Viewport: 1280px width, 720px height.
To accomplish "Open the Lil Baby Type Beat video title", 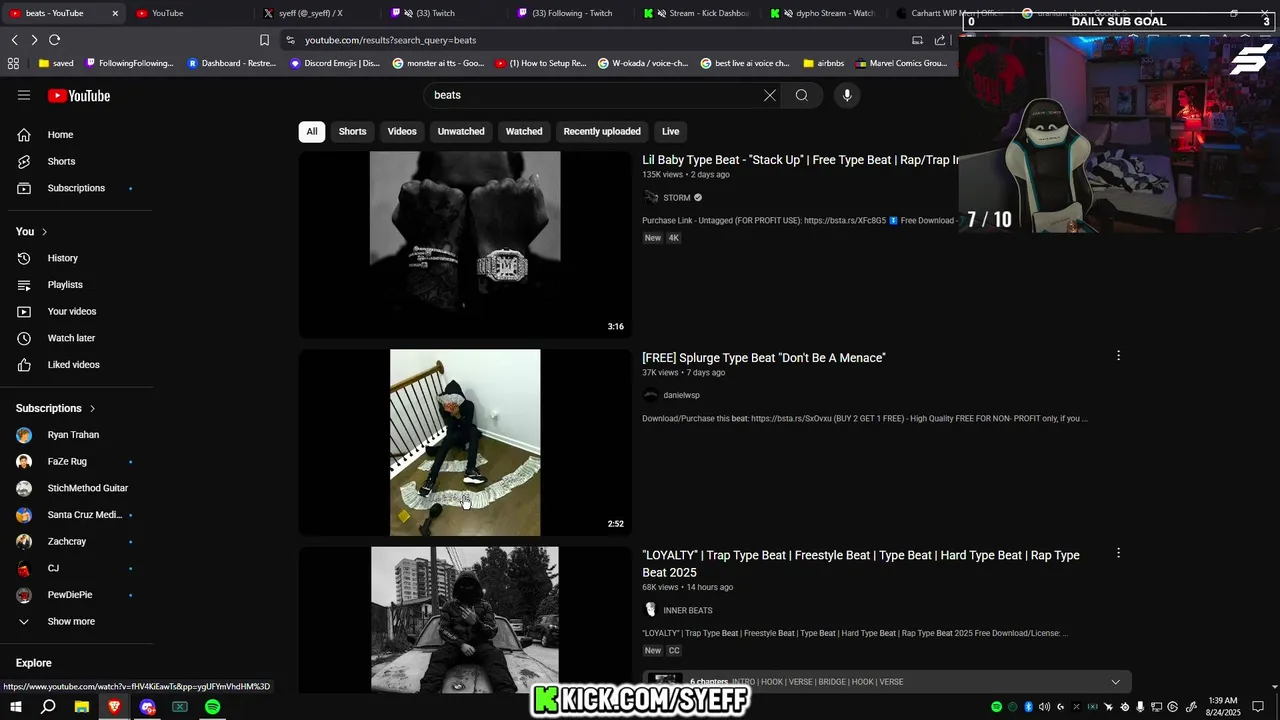I will point(800,160).
